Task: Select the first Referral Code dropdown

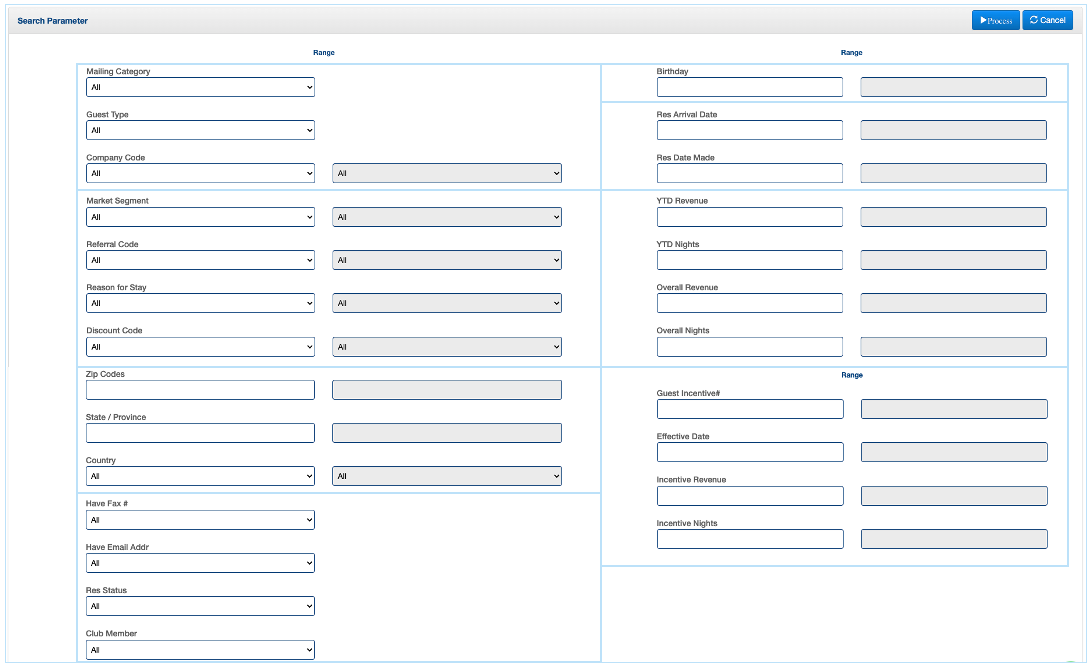Action: (200, 260)
